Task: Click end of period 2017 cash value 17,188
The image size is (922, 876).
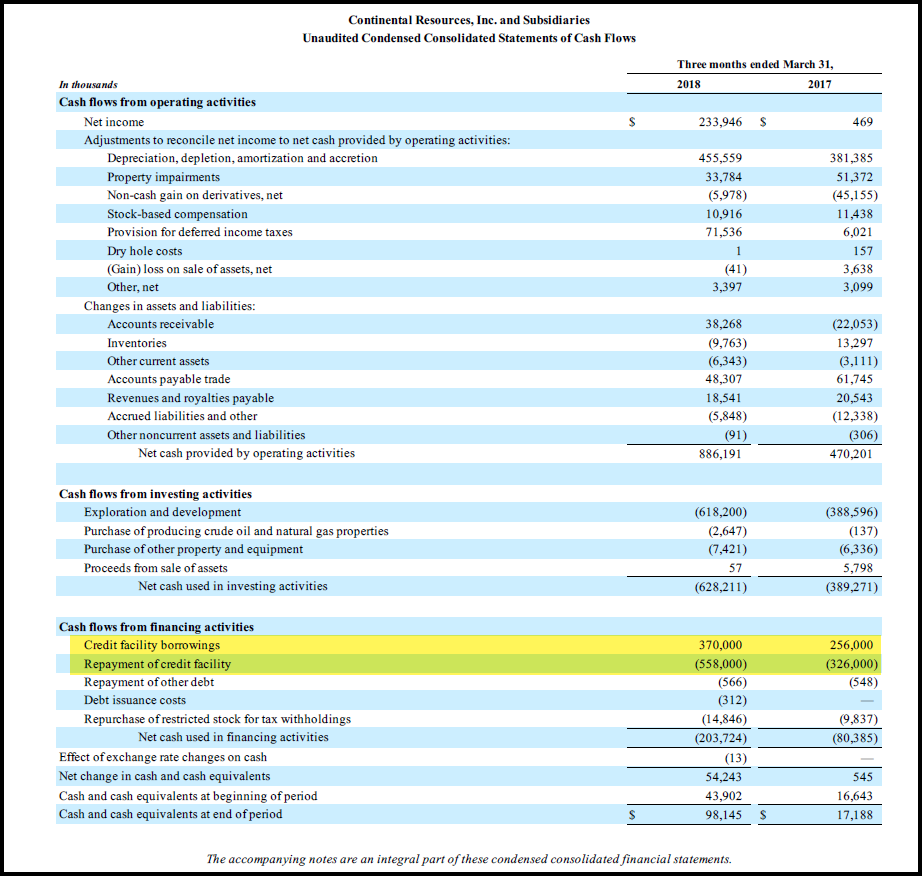Action: point(855,815)
